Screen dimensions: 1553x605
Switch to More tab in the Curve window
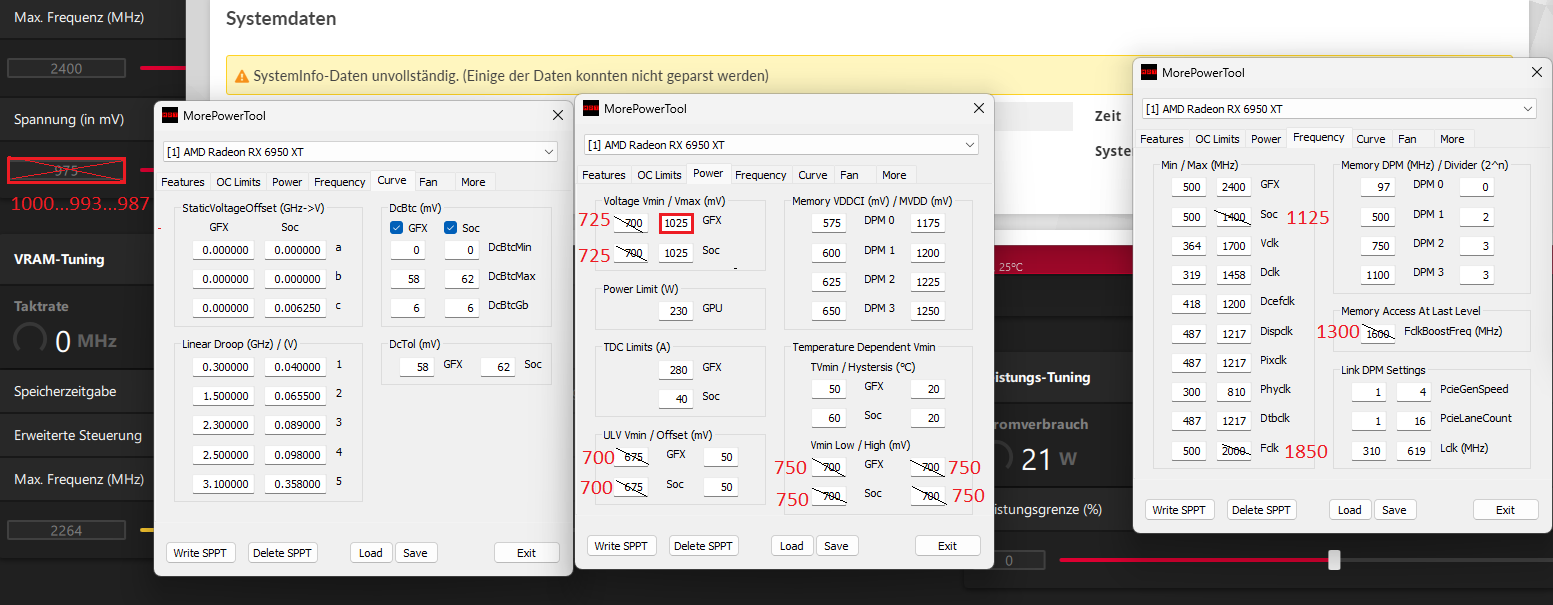[473, 182]
